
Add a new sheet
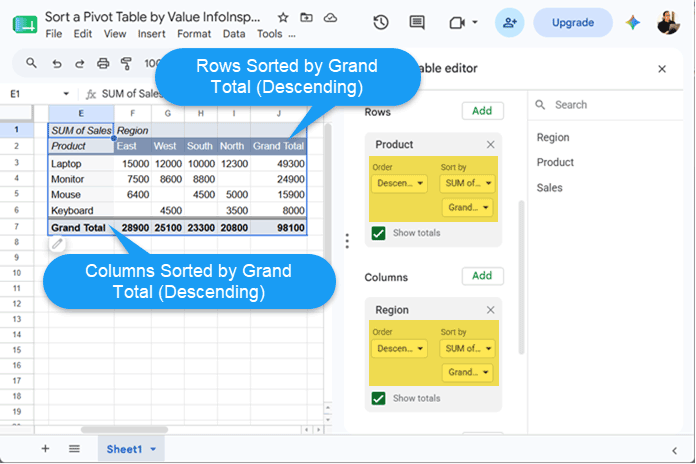pyautogui.click(x=45, y=449)
